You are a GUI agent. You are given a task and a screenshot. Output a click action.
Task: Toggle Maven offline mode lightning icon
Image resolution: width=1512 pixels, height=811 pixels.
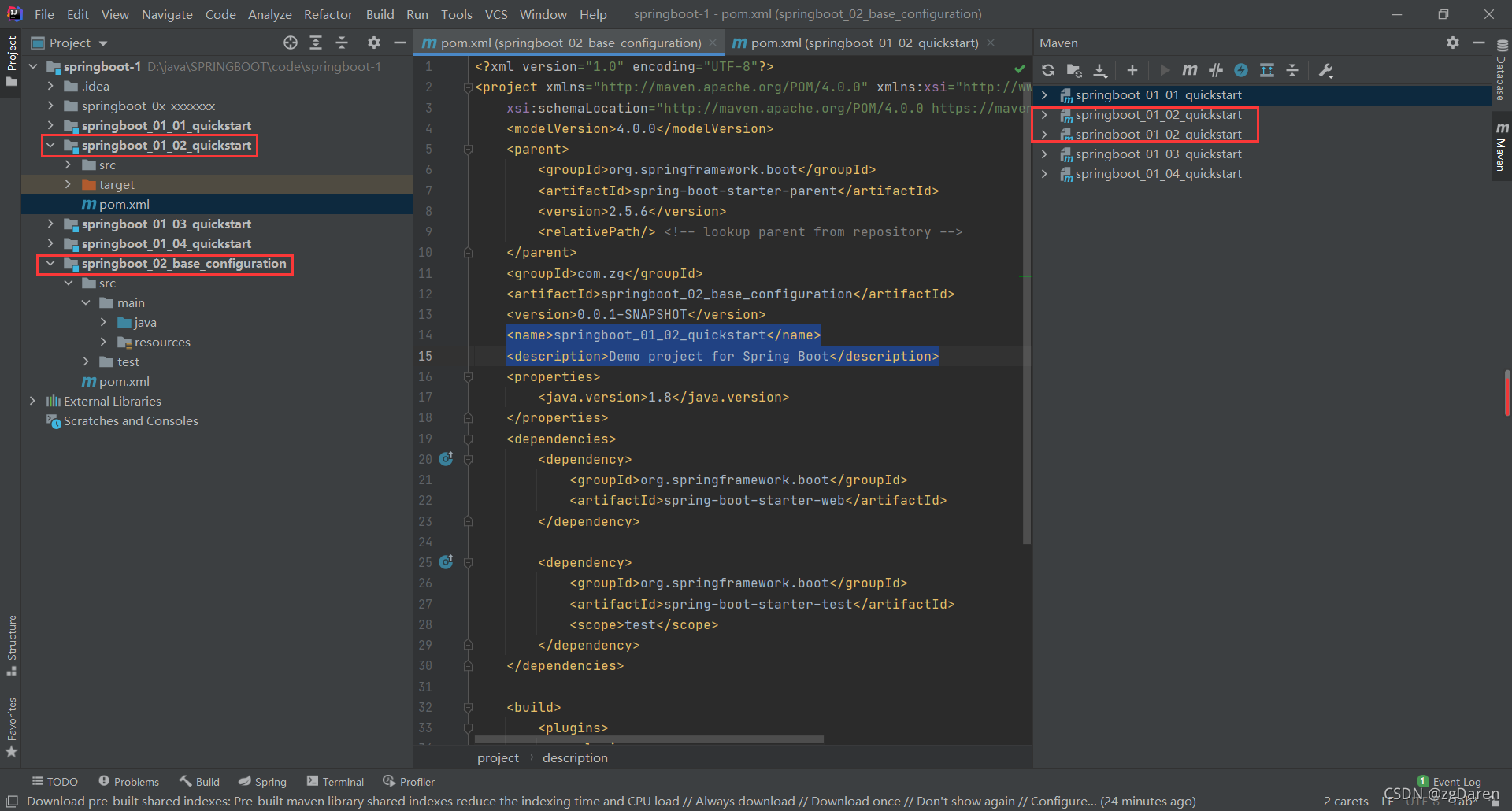pos(1241,71)
